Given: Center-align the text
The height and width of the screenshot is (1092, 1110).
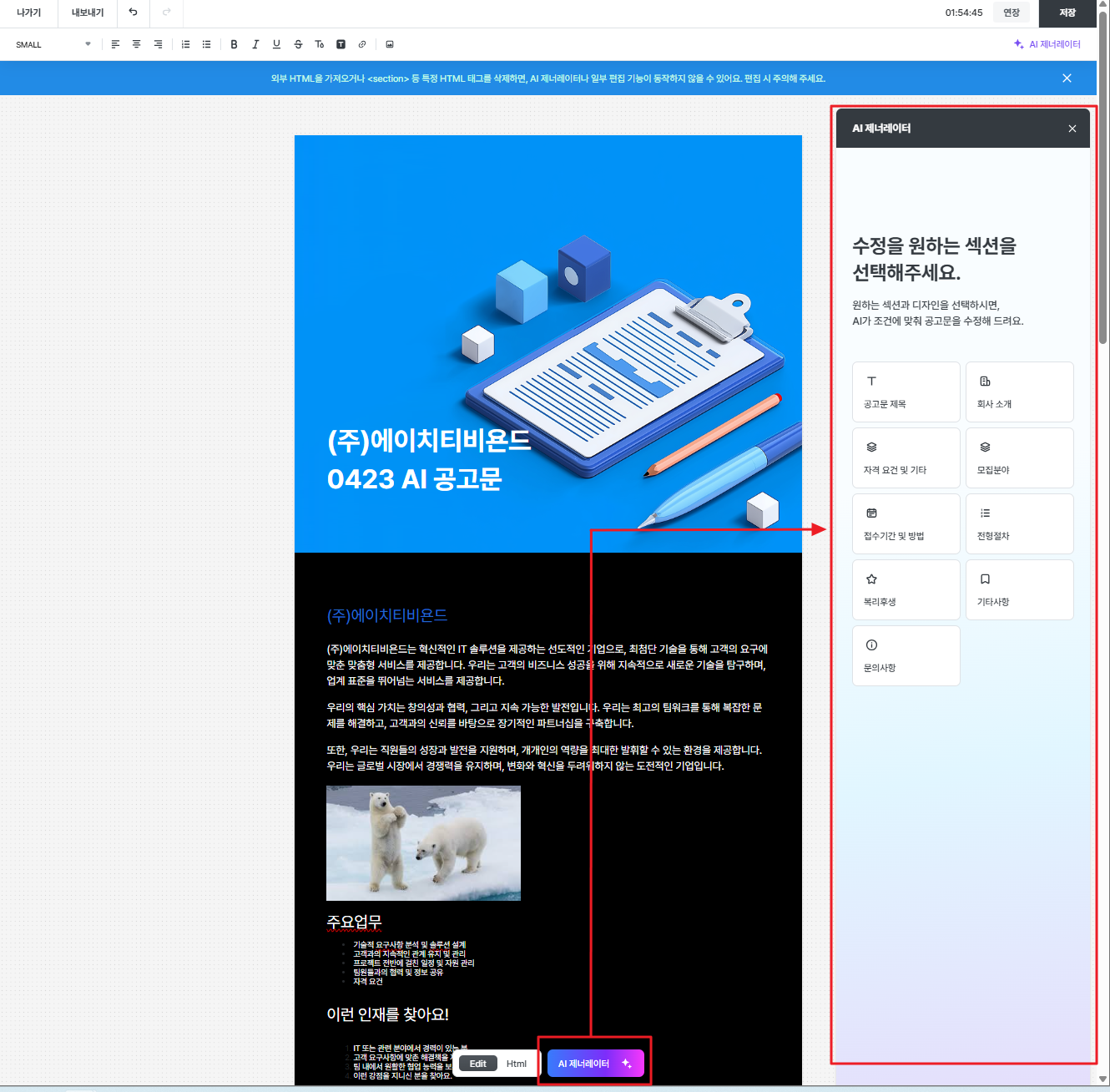Looking at the screenshot, I should [x=136, y=44].
